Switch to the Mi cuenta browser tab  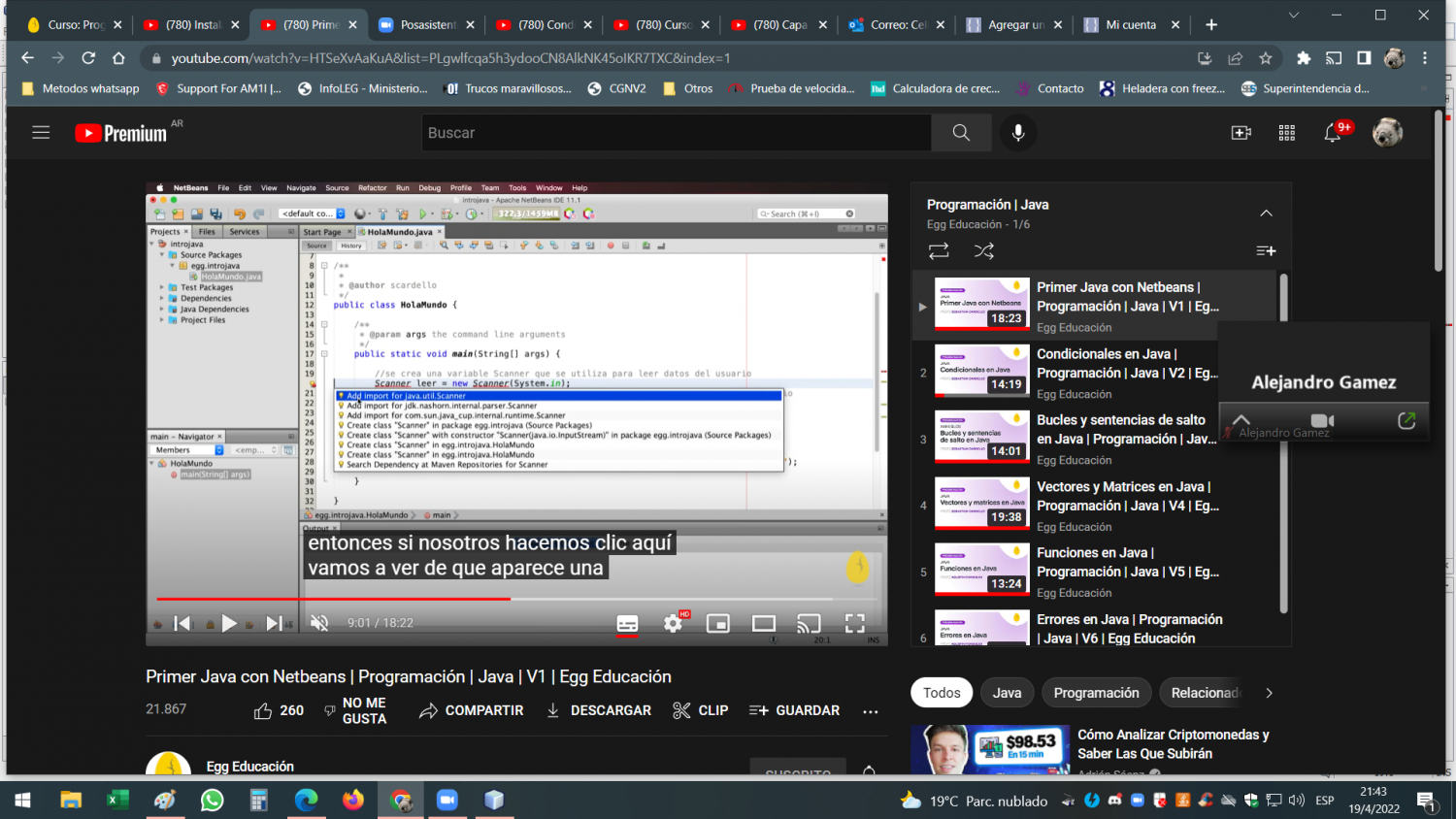point(1131,24)
